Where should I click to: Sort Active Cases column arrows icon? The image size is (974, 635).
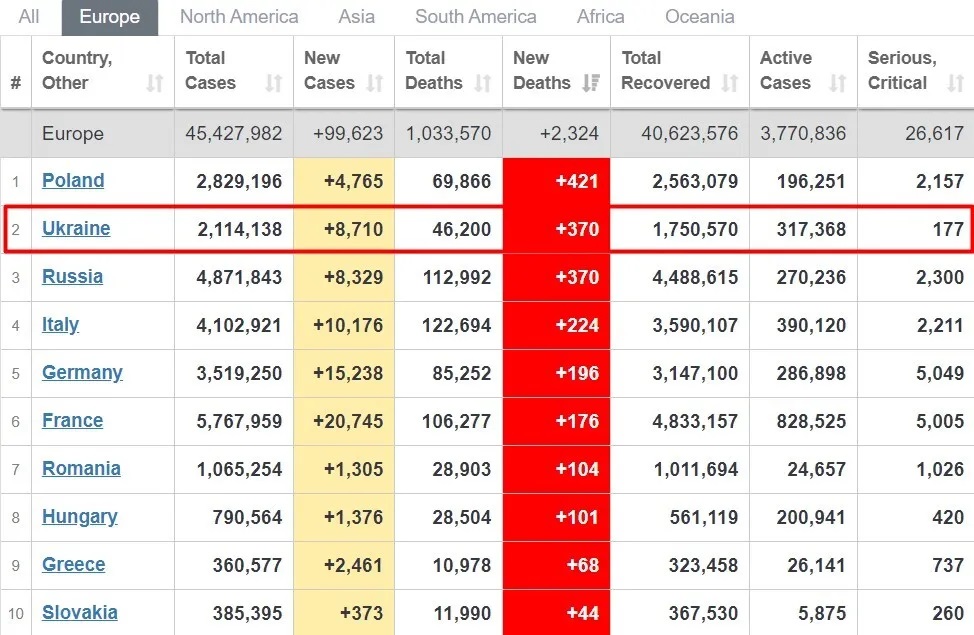point(838,83)
